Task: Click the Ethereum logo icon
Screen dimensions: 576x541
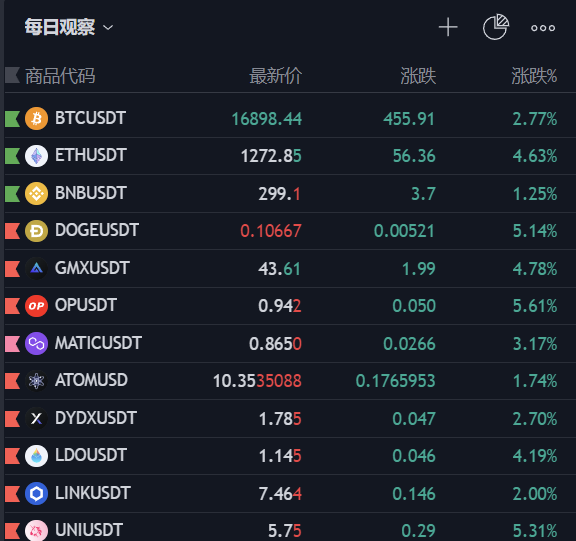Action: pyautogui.click(x=36, y=156)
